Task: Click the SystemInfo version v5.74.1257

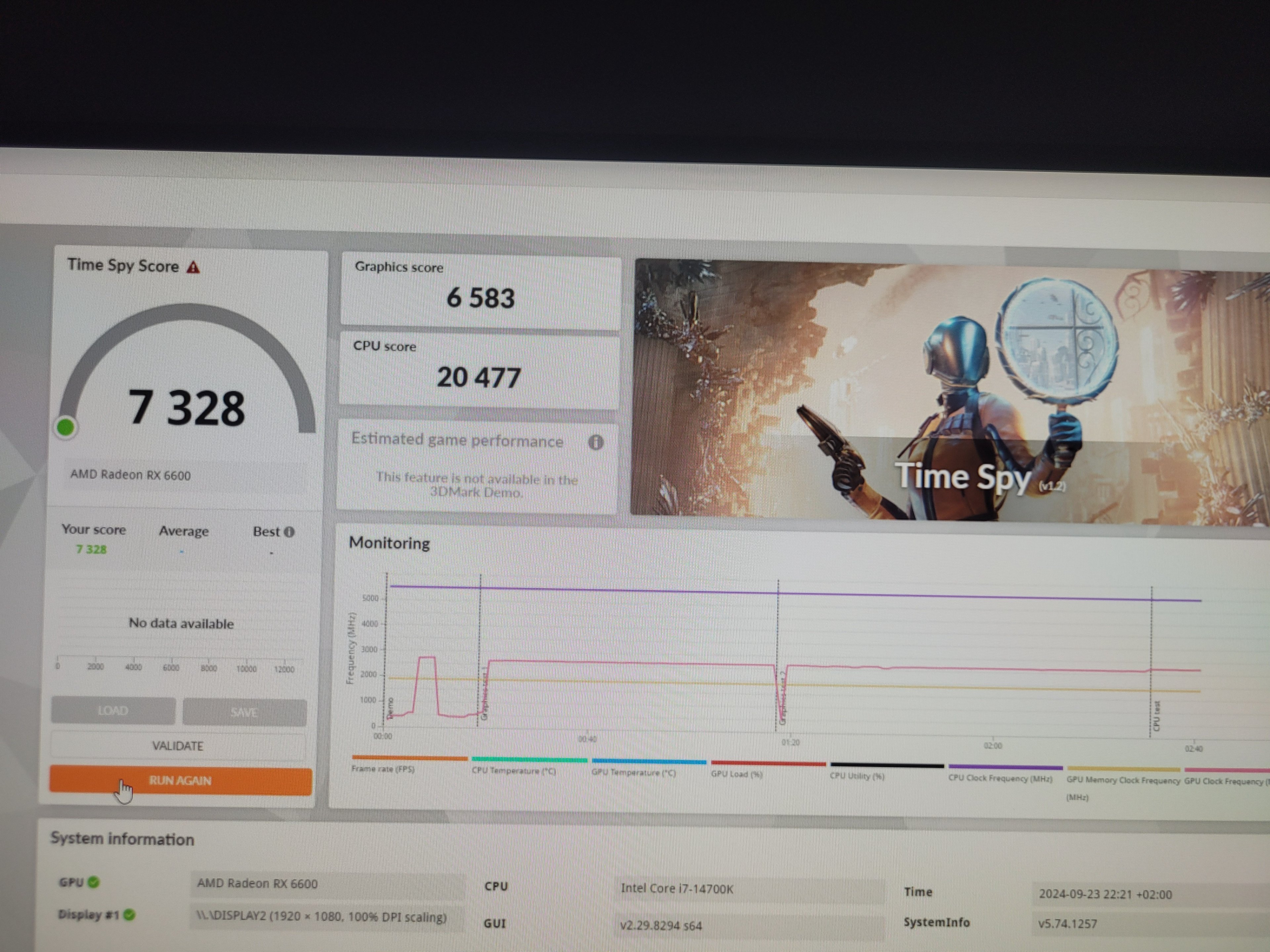Action: [1067, 924]
